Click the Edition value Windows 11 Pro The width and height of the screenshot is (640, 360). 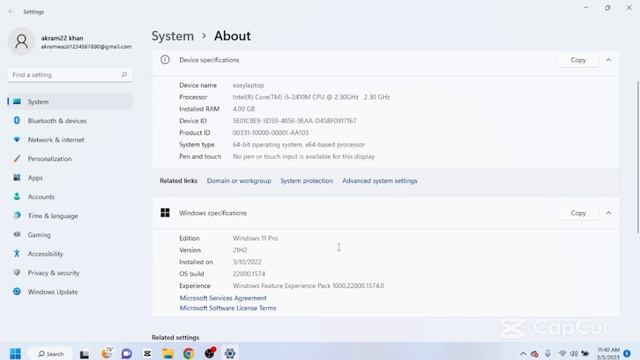(255, 238)
